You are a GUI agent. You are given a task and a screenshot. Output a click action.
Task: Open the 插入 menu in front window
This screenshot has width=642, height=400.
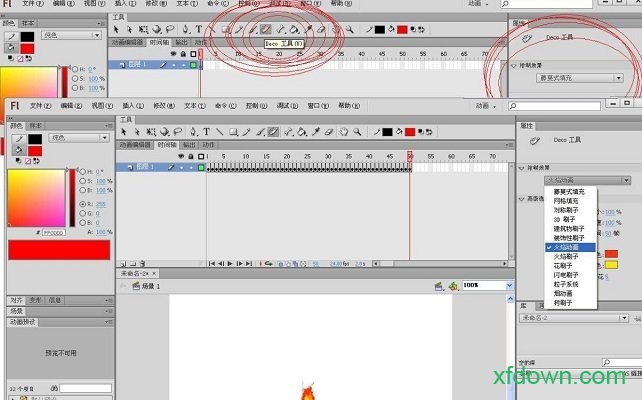tap(133, 106)
